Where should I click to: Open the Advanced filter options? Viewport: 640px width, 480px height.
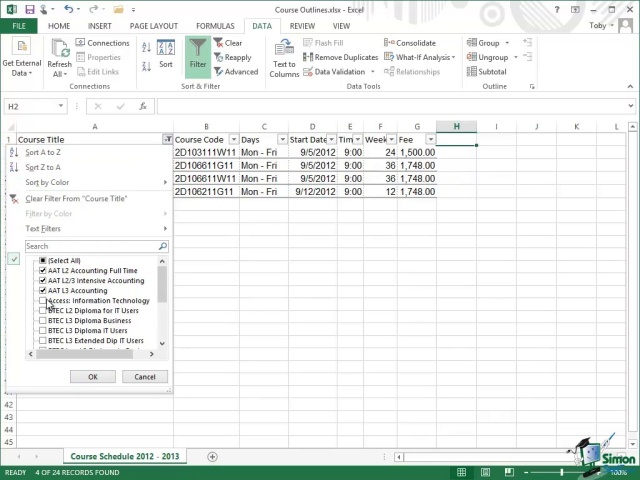[236, 72]
